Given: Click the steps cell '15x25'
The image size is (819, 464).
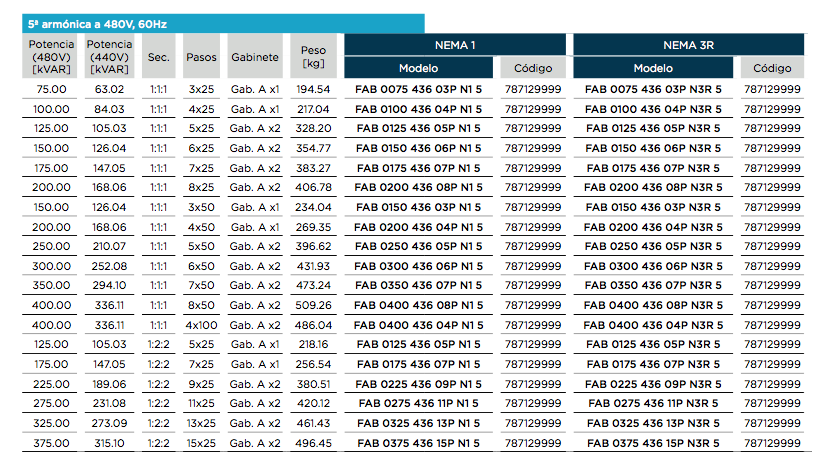Looking at the screenshot, I should pyautogui.click(x=201, y=443).
